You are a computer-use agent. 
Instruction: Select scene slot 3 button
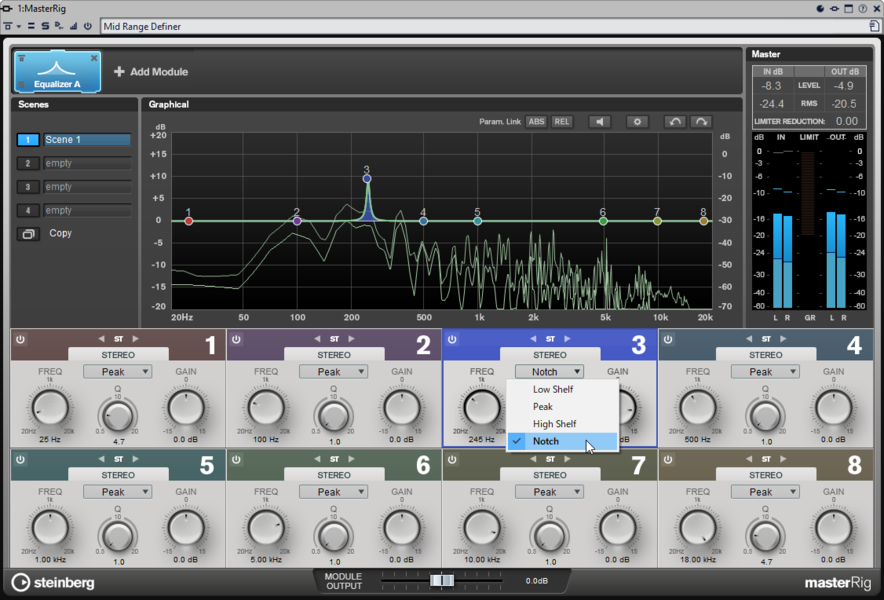click(x=28, y=187)
